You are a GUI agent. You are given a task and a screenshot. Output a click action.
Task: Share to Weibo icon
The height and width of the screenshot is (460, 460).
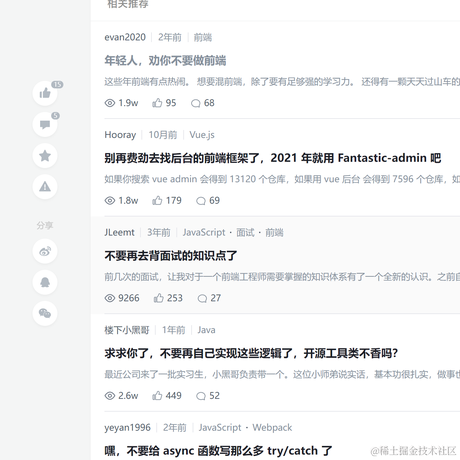pos(45,251)
